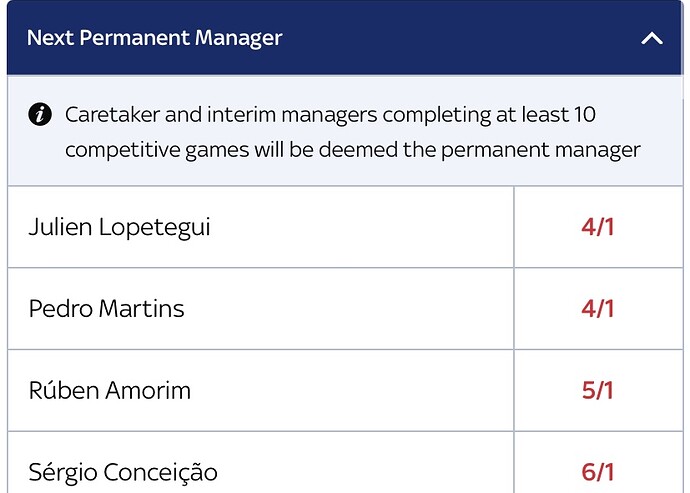
Task: Click the Next Permanent Manager header title
Action: pos(154,38)
